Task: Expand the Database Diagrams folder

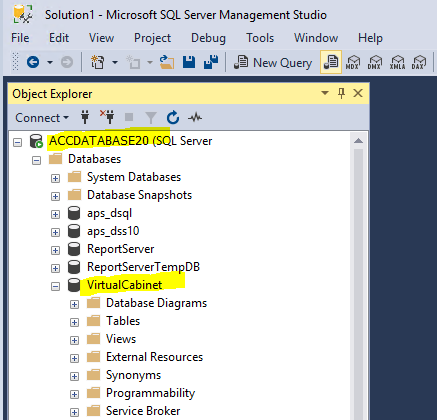Action: [x=74, y=304]
